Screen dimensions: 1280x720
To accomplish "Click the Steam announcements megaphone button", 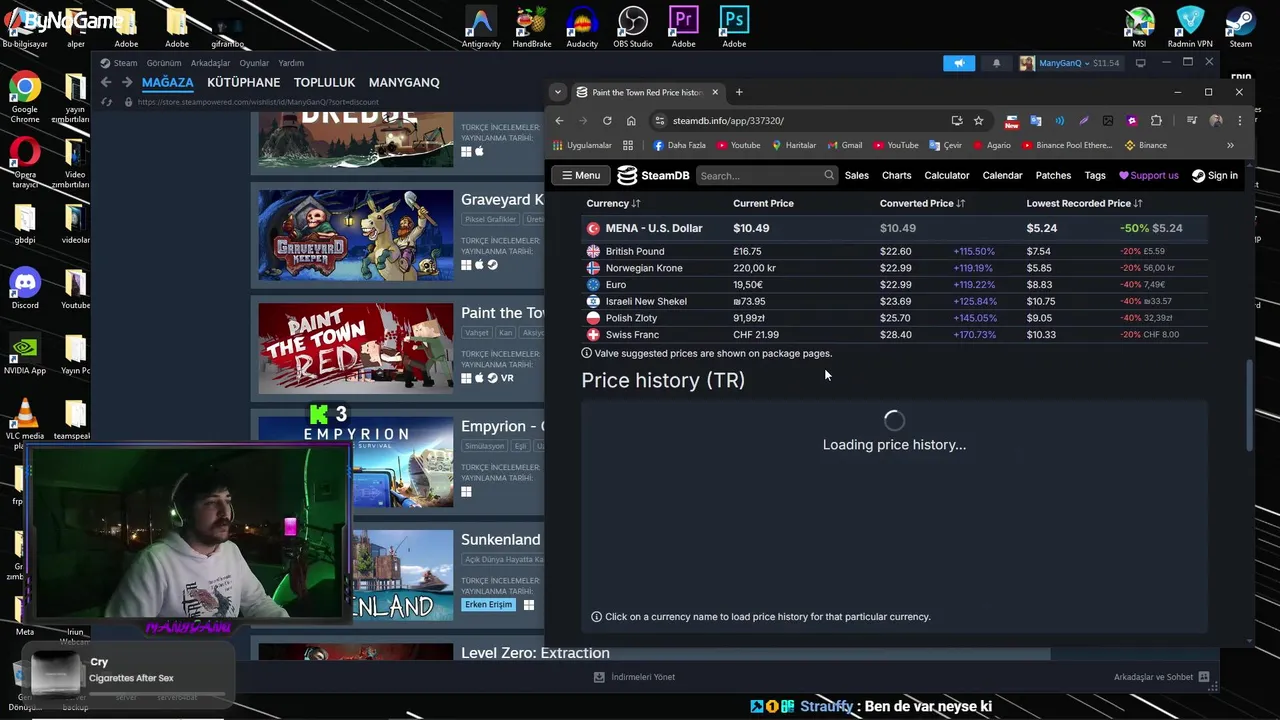I will click(x=958, y=63).
